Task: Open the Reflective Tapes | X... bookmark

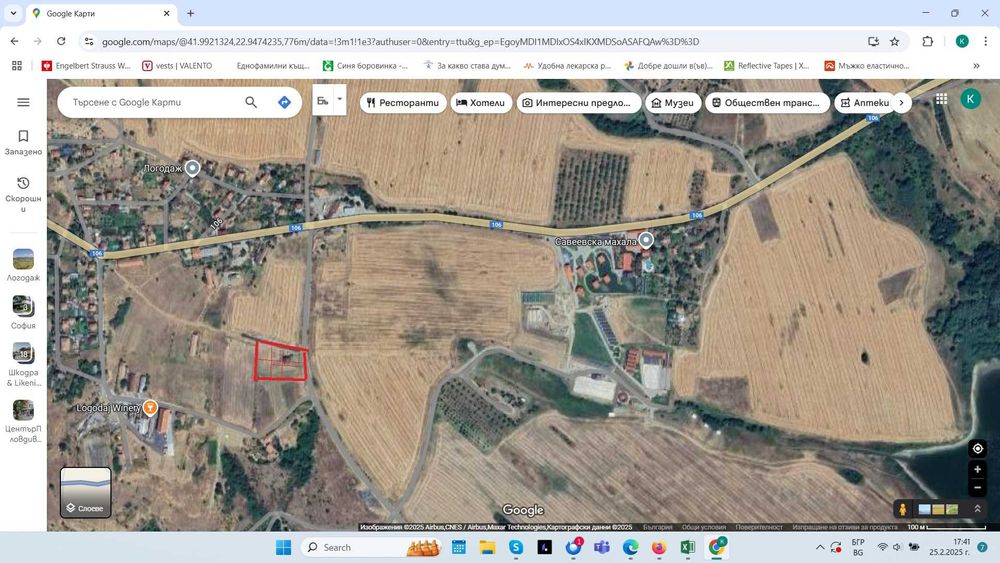Action: pyautogui.click(x=767, y=66)
